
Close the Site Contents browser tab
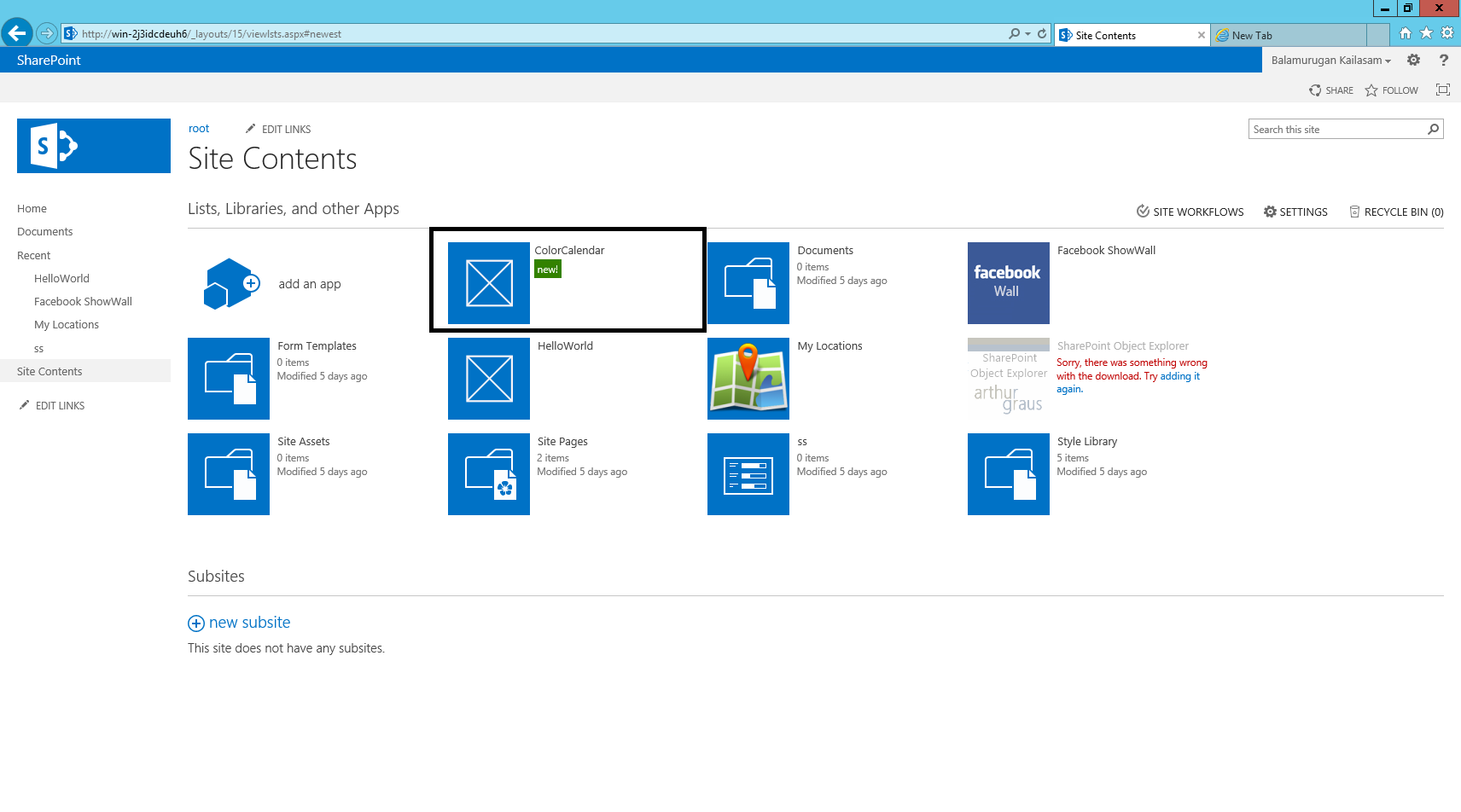[1201, 35]
